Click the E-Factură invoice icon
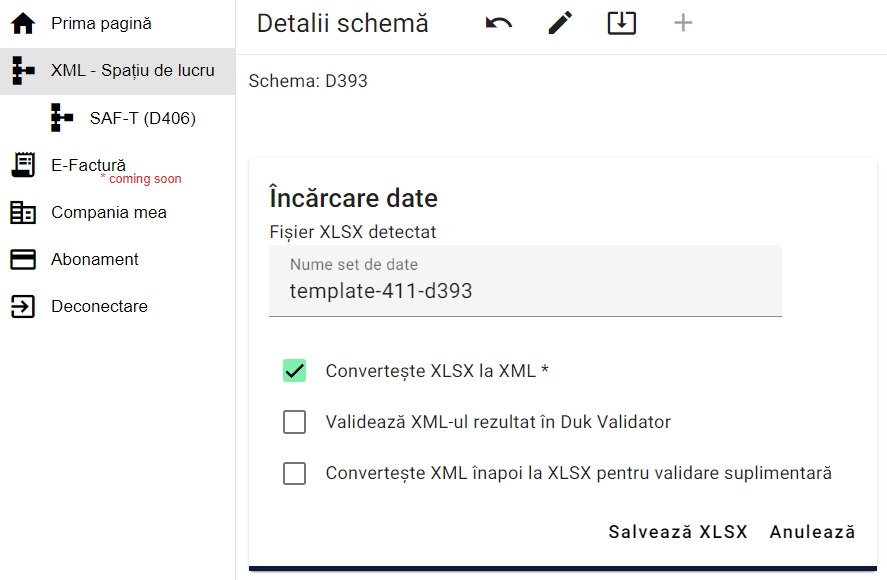Screen dimensions: 887x580 [22, 164]
